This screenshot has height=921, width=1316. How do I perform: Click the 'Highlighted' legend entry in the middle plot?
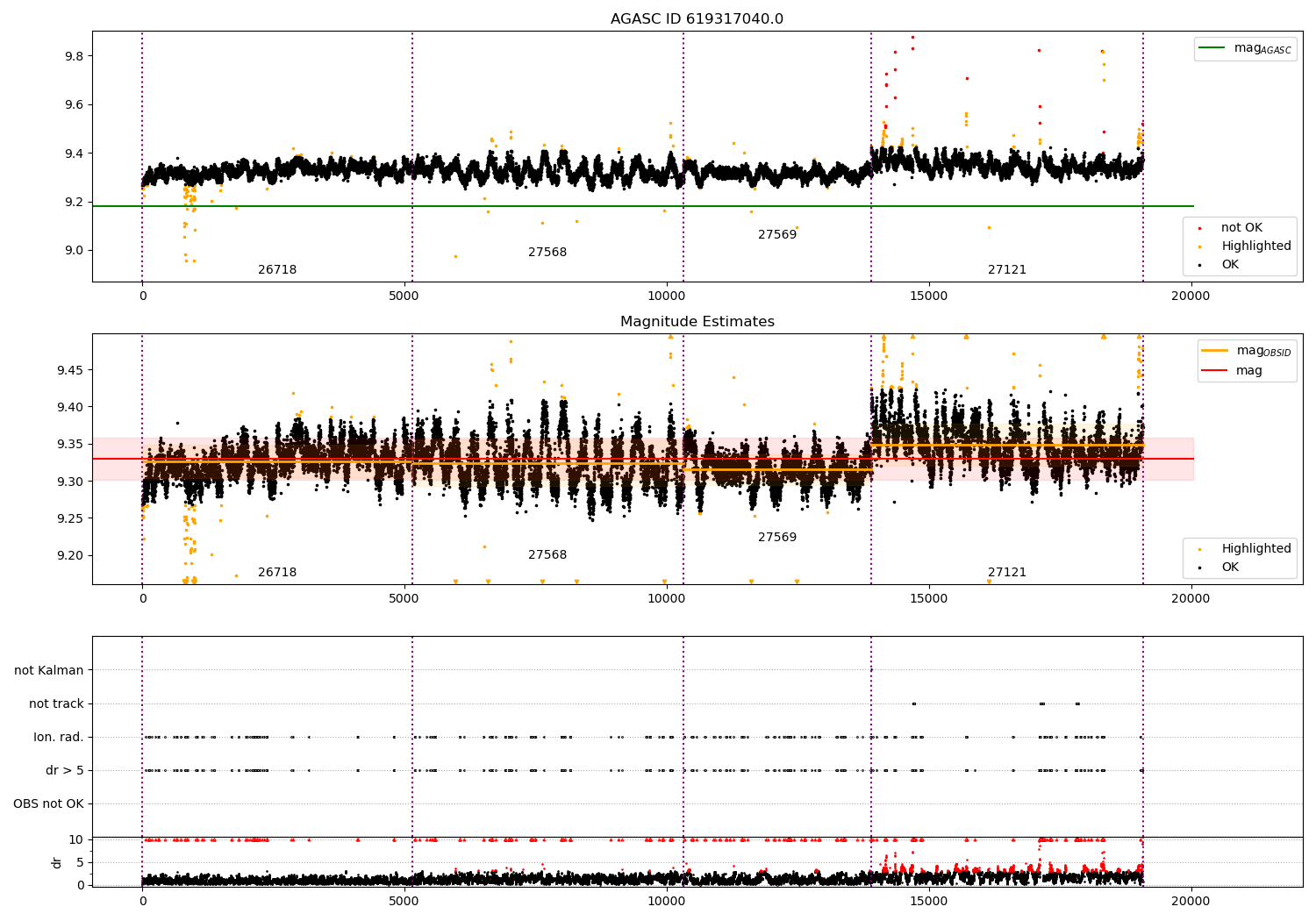(1255, 549)
